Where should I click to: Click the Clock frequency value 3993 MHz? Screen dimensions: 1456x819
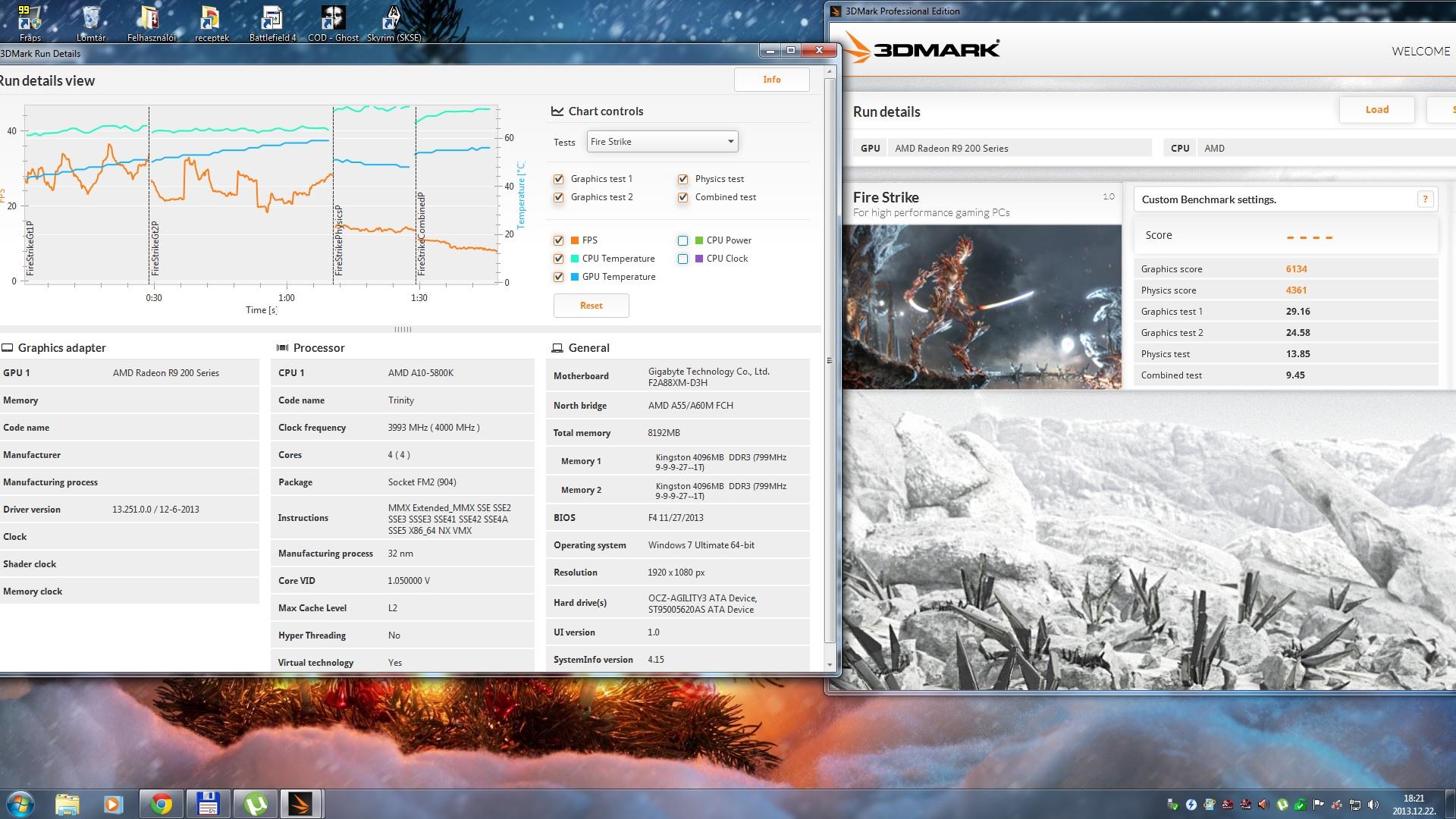[434, 428]
